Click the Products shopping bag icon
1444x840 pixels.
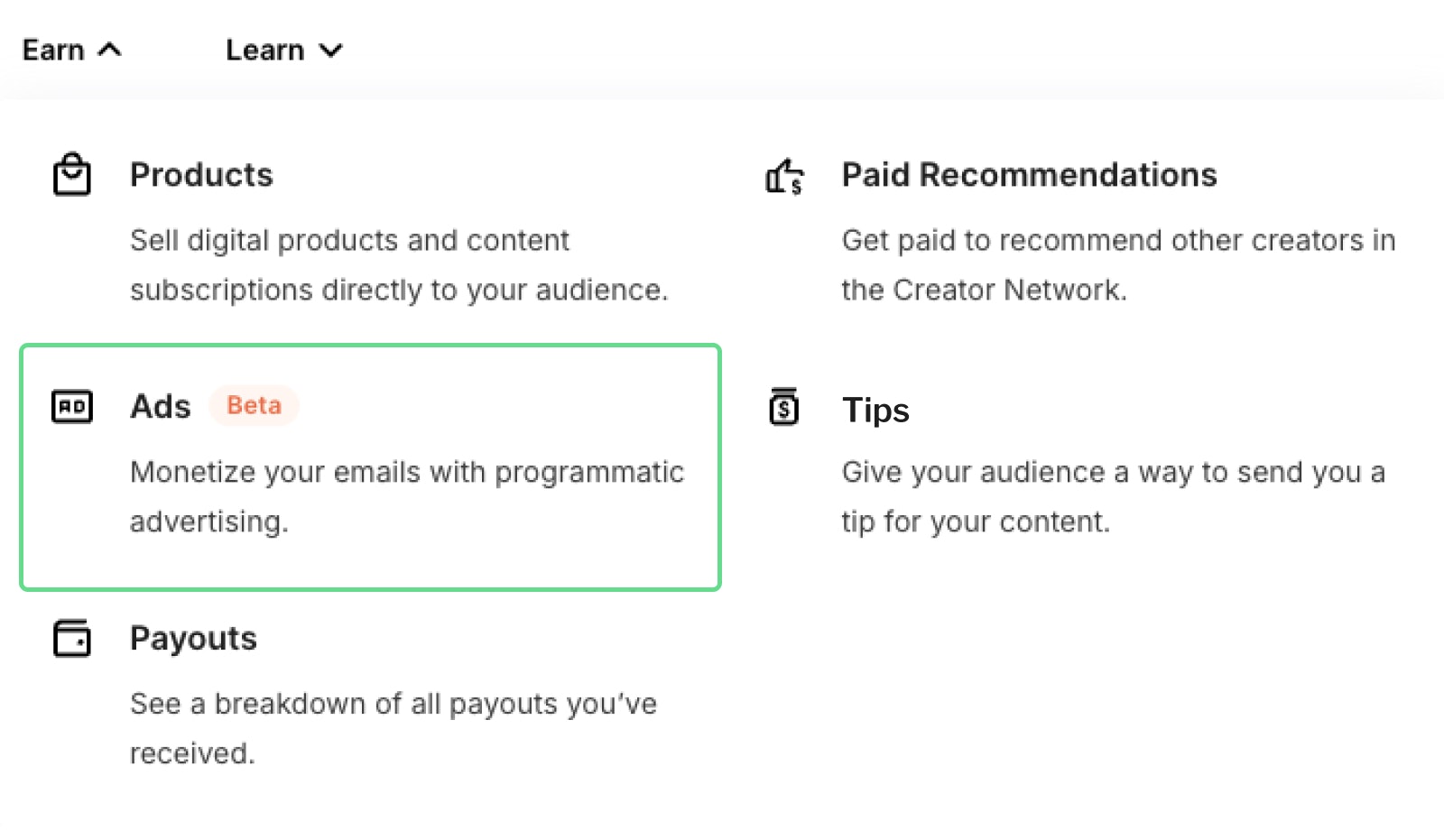point(71,175)
